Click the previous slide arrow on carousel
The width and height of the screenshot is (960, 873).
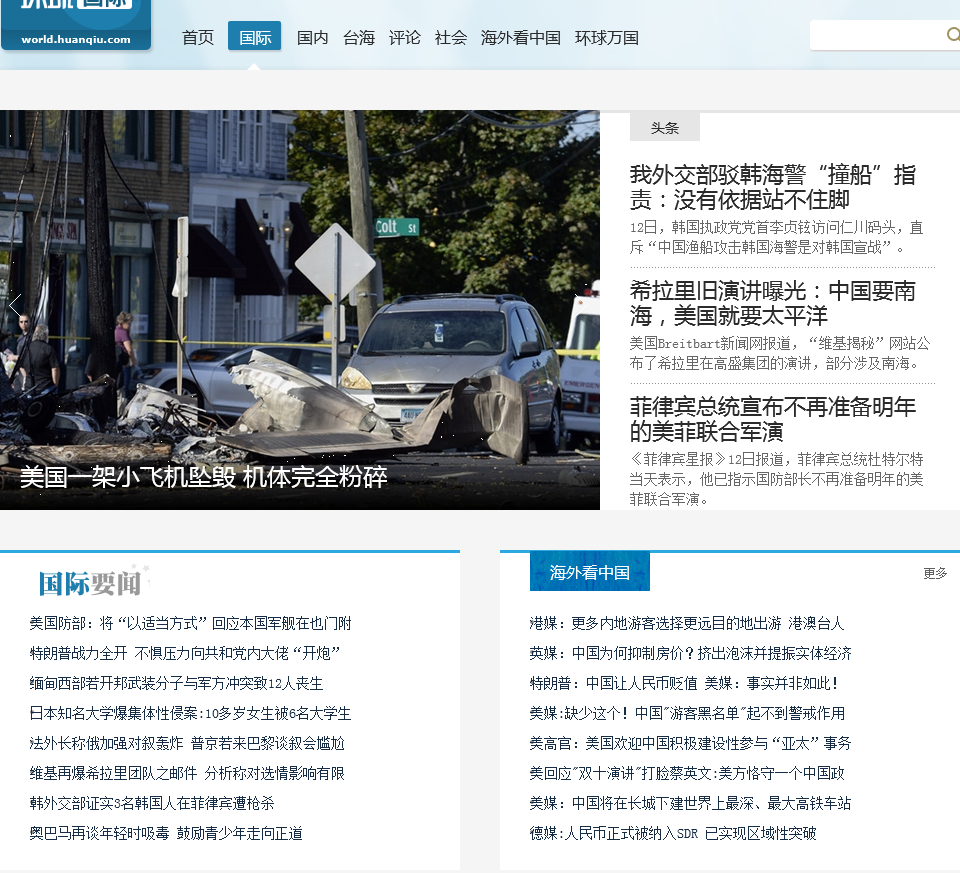(15, 304)
